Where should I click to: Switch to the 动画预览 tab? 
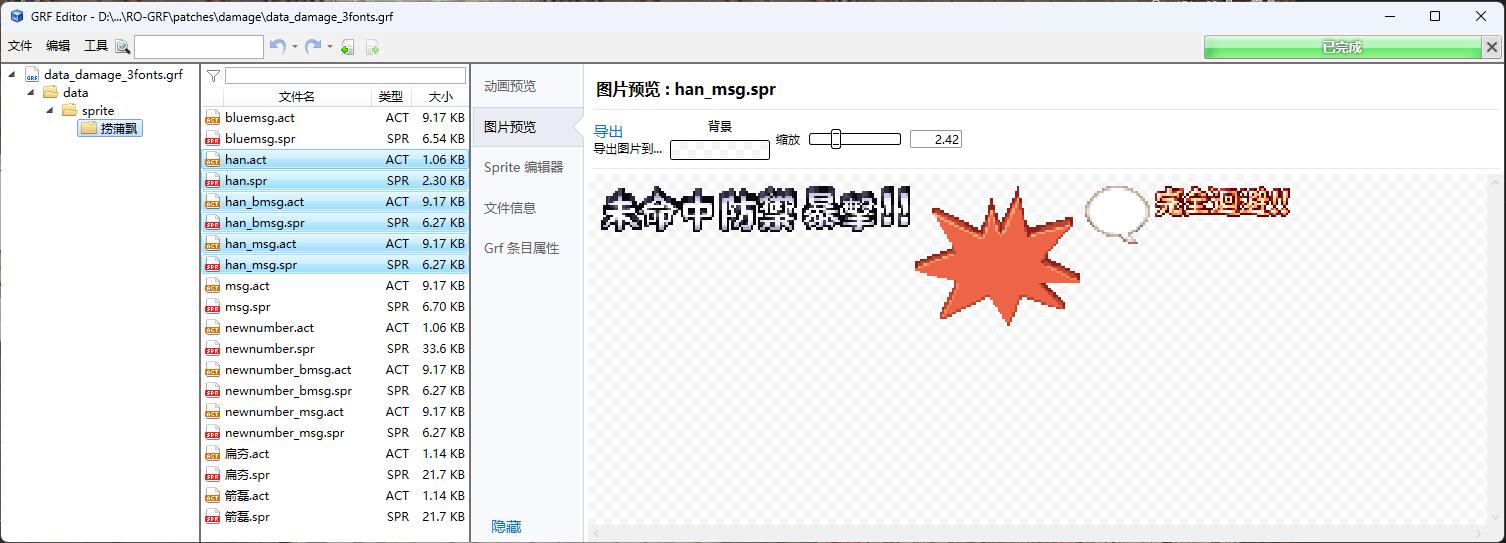click(x=510, y=86)
